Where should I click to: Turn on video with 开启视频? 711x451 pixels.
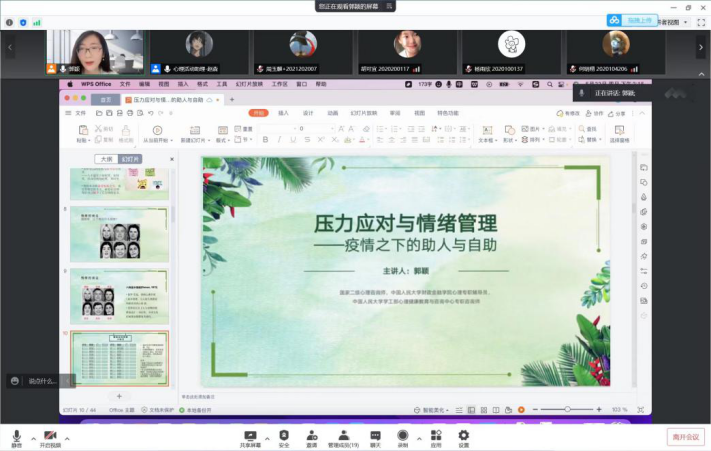coord(50,436)
